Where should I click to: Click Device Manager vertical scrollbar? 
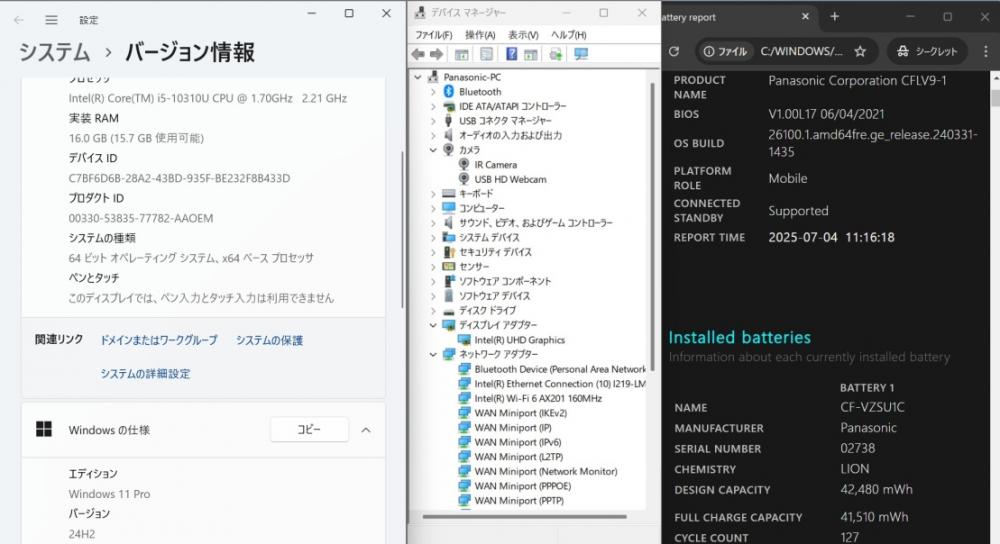click(x=652, y=226)
